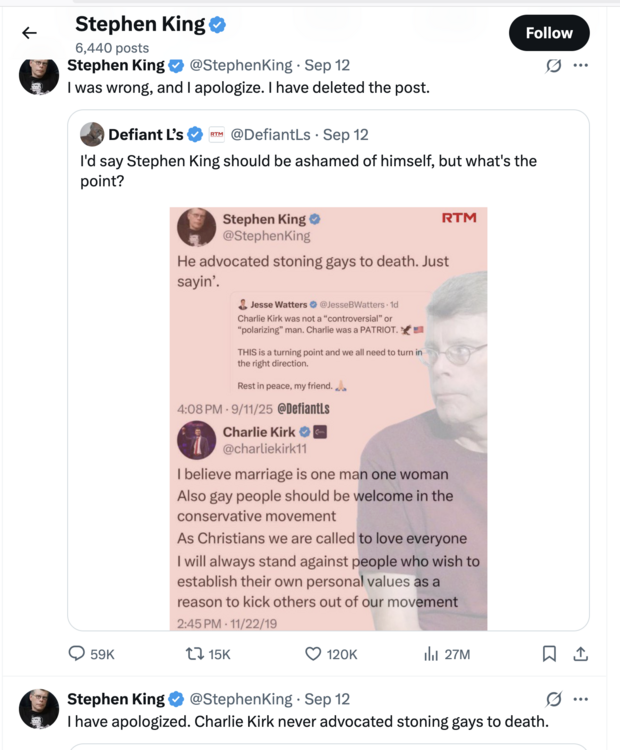Click Sep 12 timestamp on second post
This screenshot has height=750, width=620.
tap(327, 699)
